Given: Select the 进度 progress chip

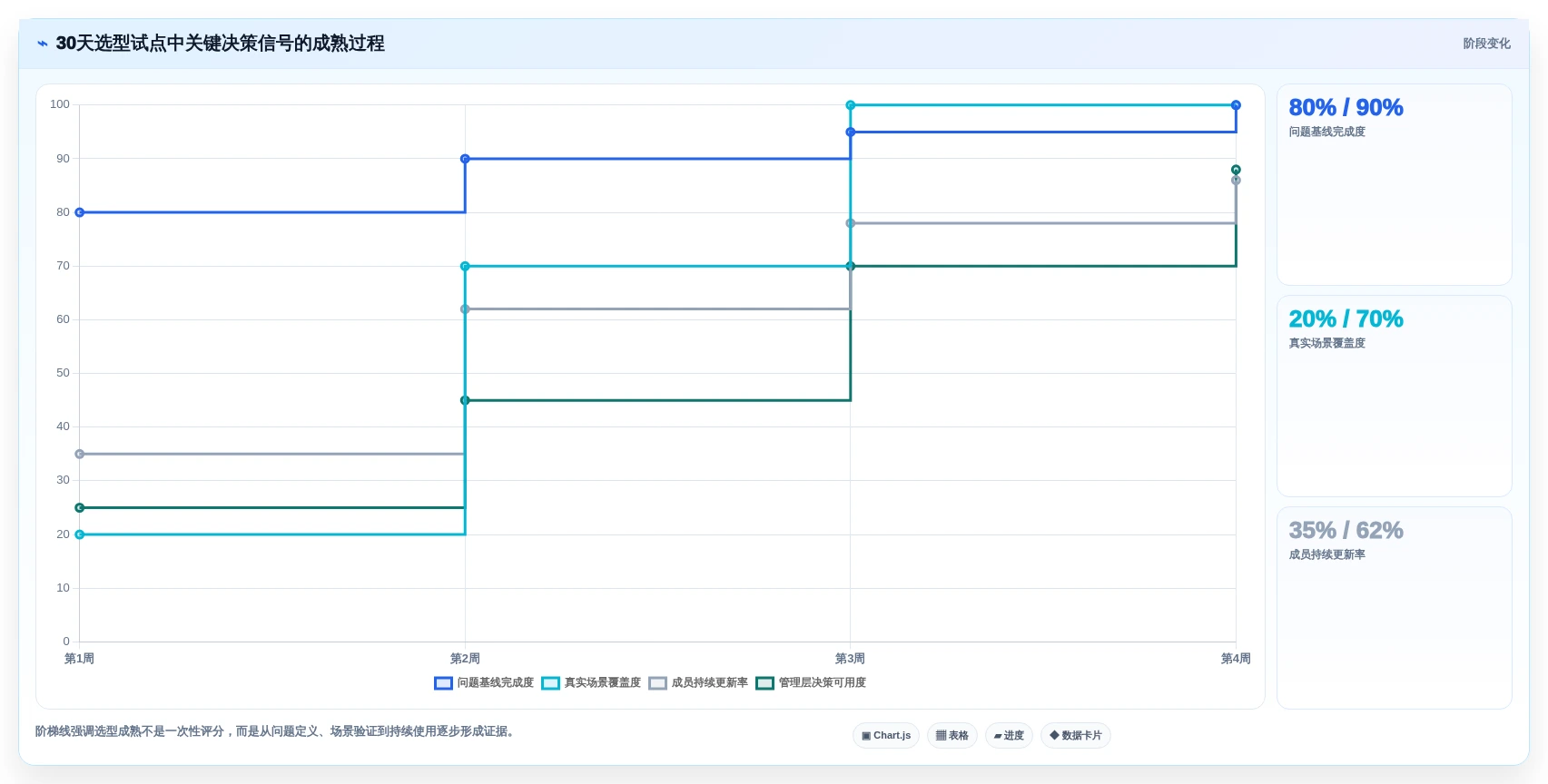Looking at the screenshot, I should pos(1009,736).
